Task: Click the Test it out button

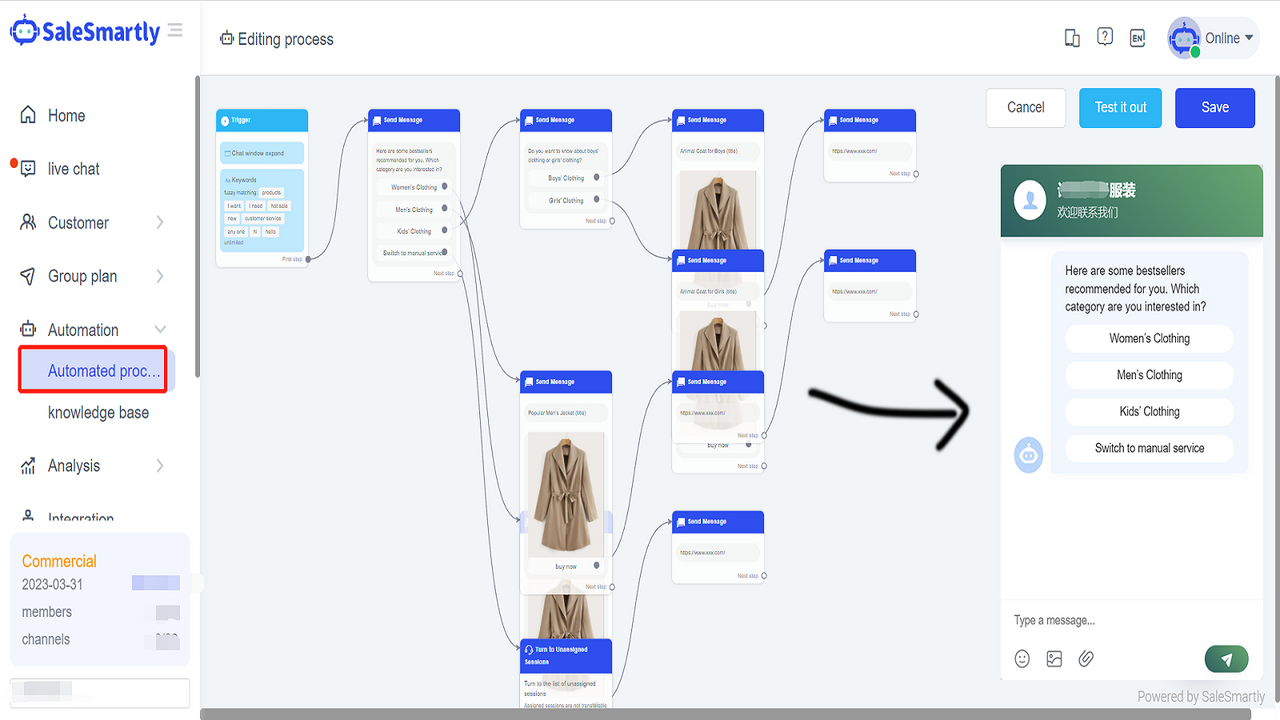Action: point(1120,107)
